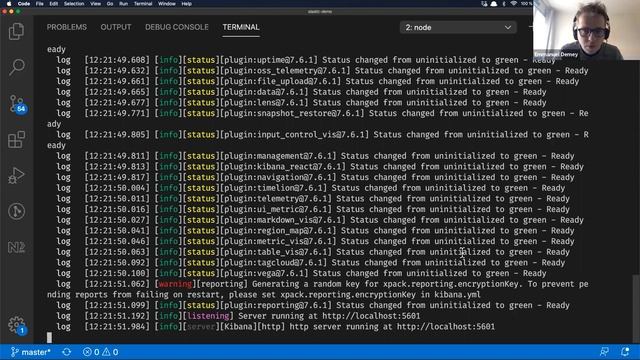Open errors and warnings count in status bar
The width and height of the screenshot is (640, 360).
point(100,352)
